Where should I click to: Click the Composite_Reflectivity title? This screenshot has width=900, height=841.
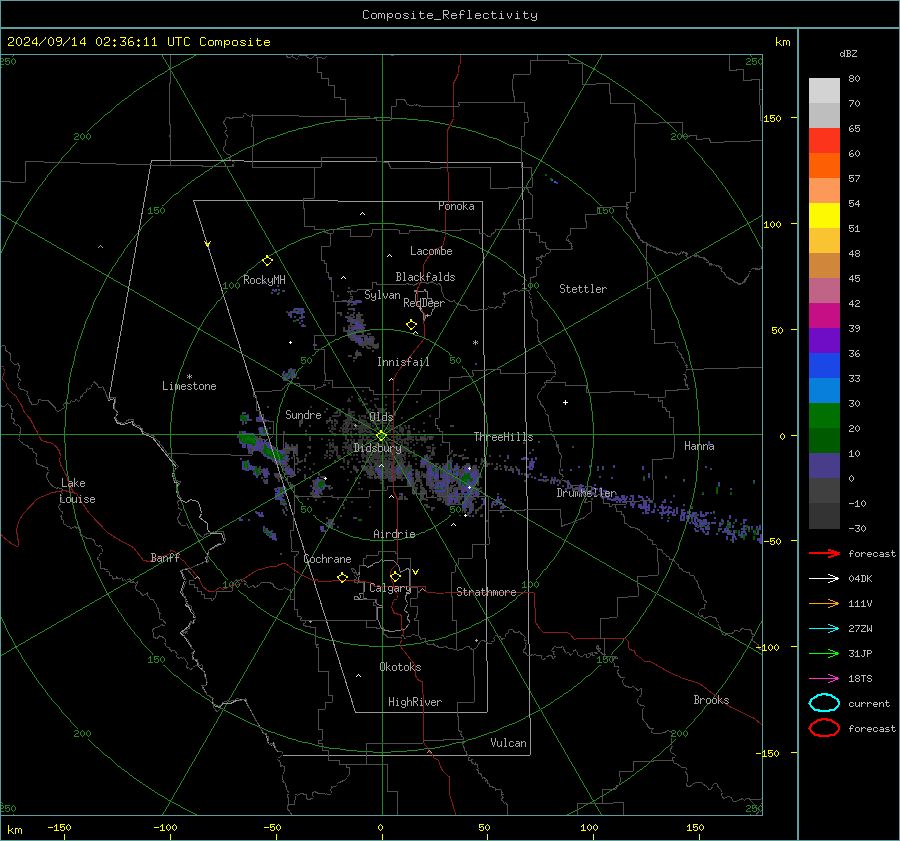449,15
